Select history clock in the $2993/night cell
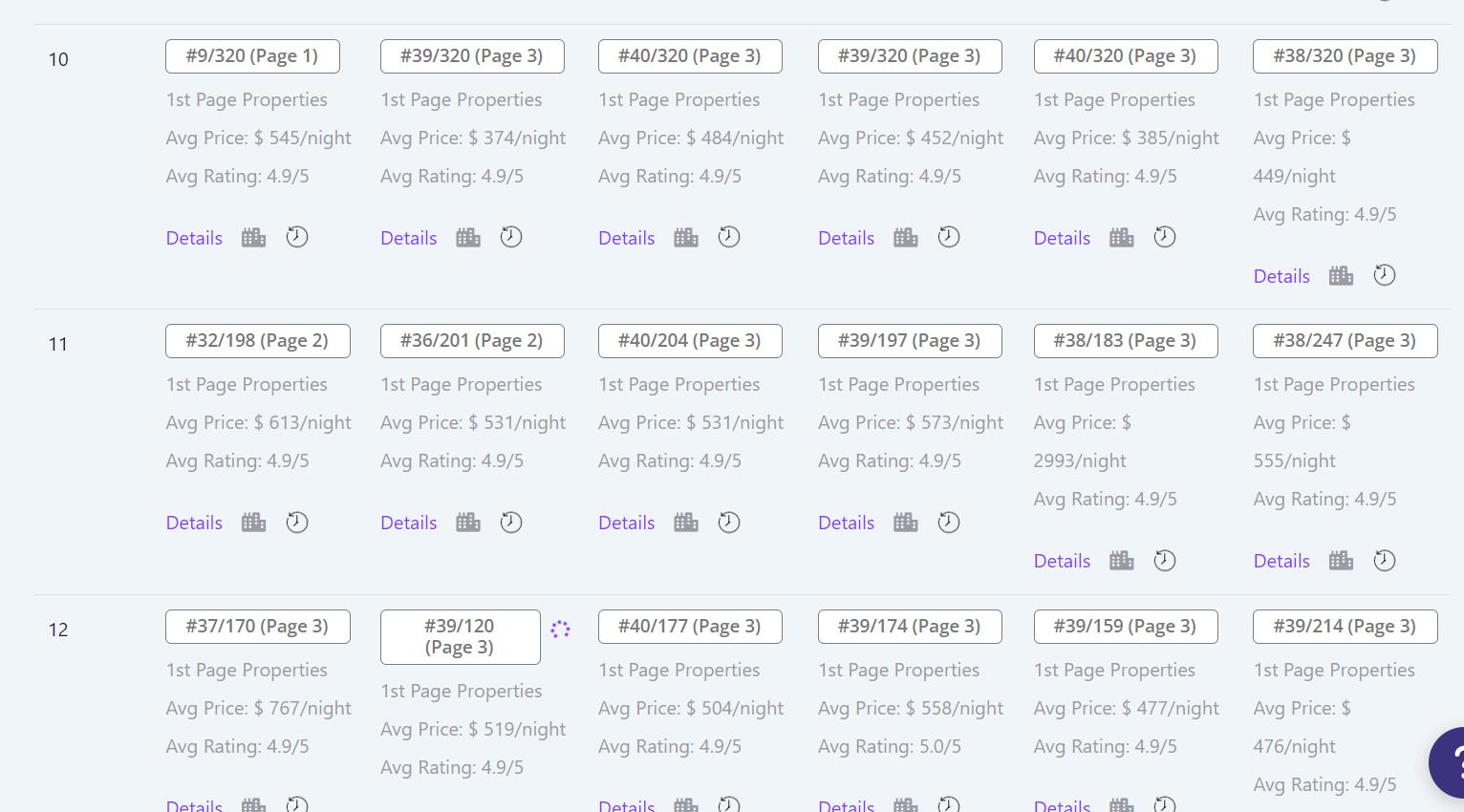The image size is (1464, 812). tap(1165, 561)
